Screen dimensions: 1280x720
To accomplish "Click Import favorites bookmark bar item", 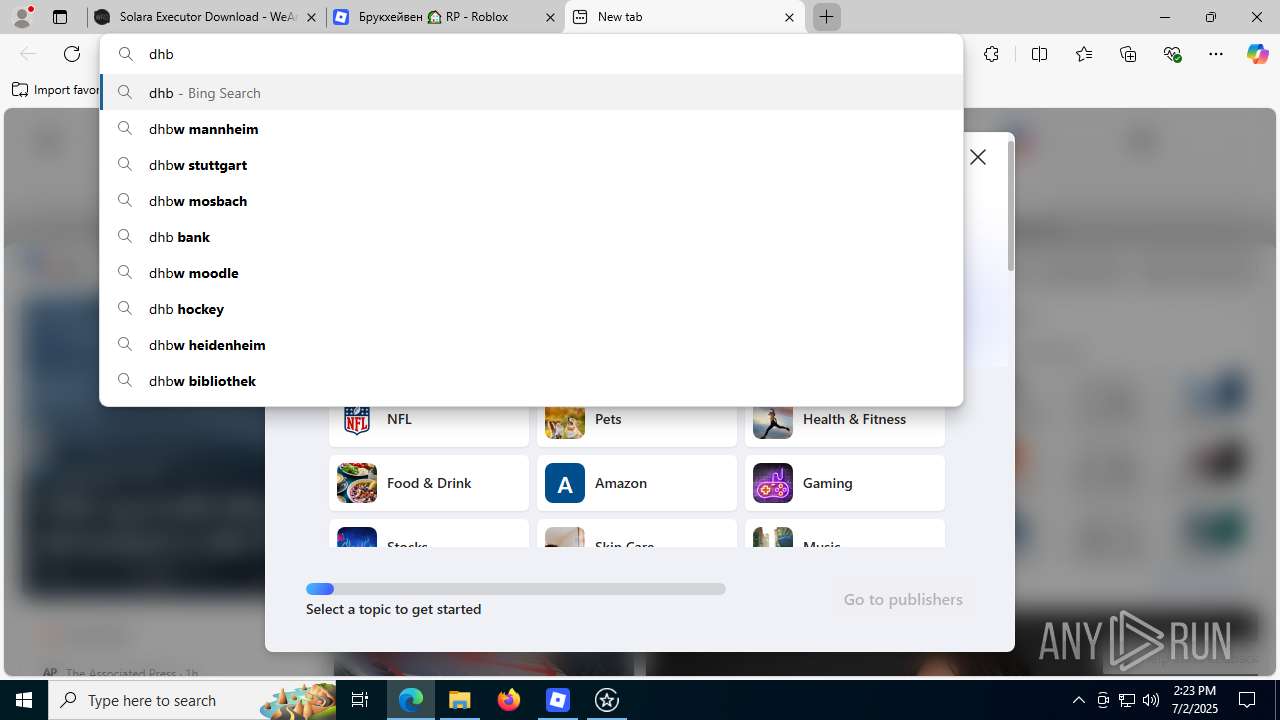I will coord(56,90).
